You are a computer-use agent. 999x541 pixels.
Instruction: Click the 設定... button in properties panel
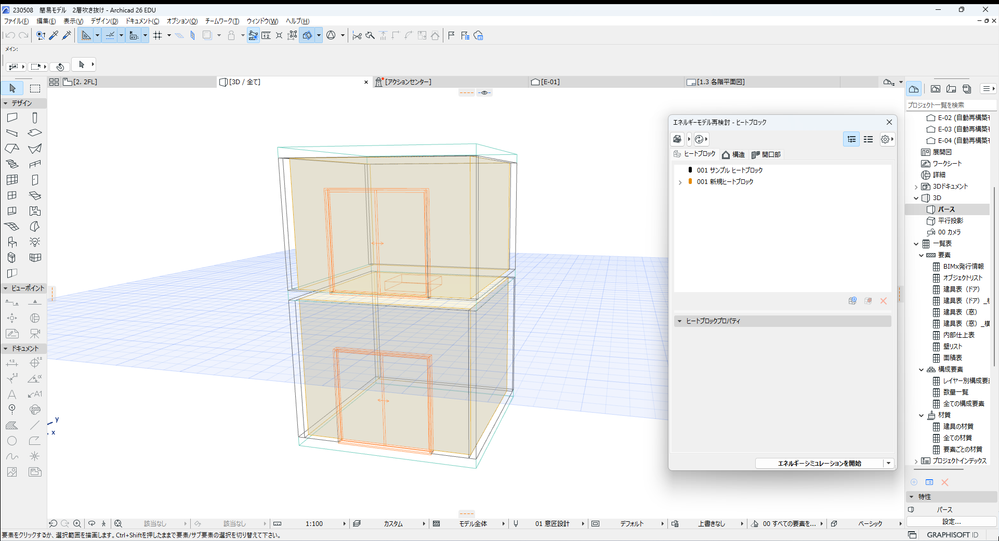pos(950,521)
